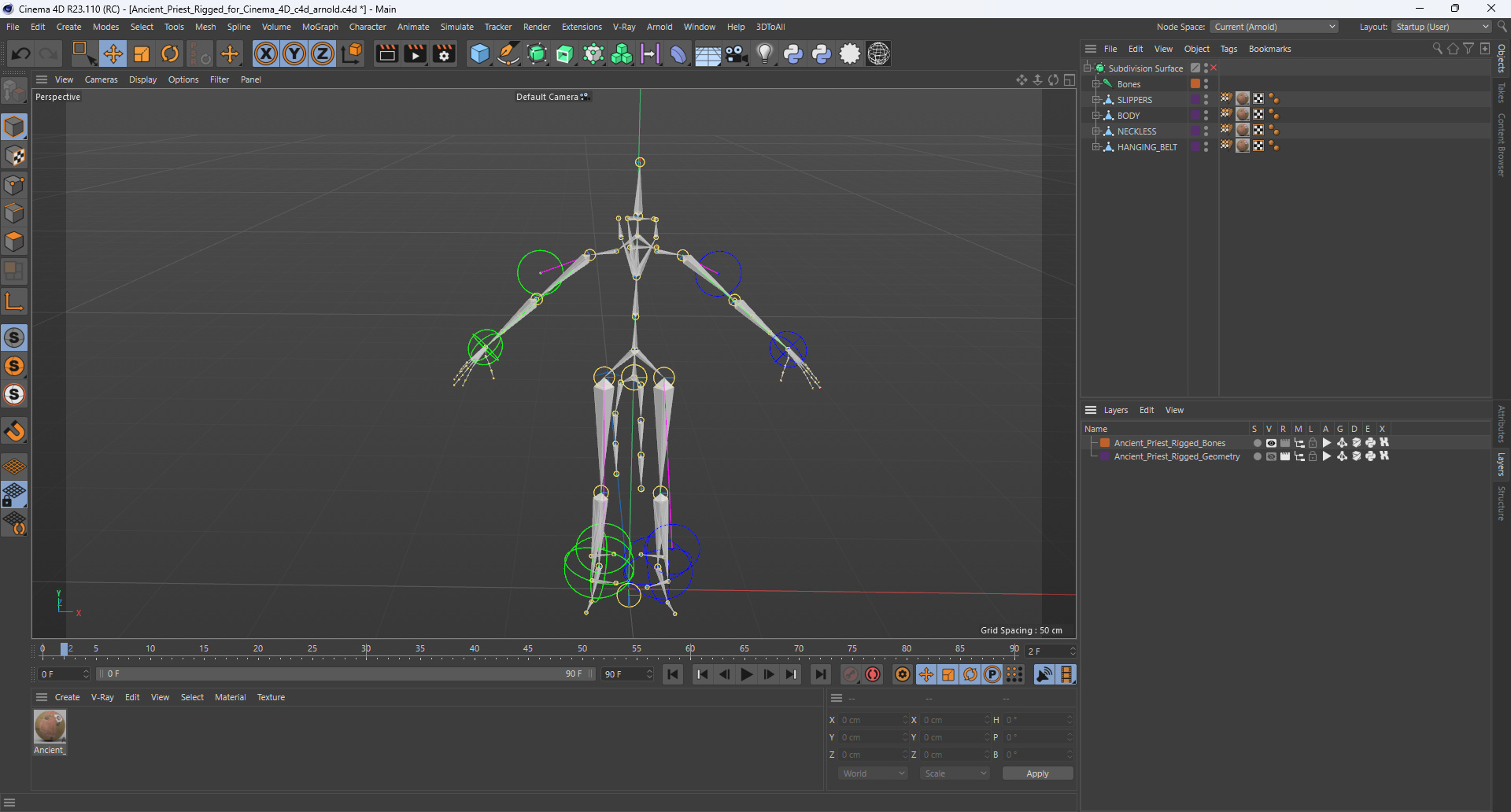The image size is (1511, 812).
Task: Click material manager Create menu
Action: (x=67, y=697)
